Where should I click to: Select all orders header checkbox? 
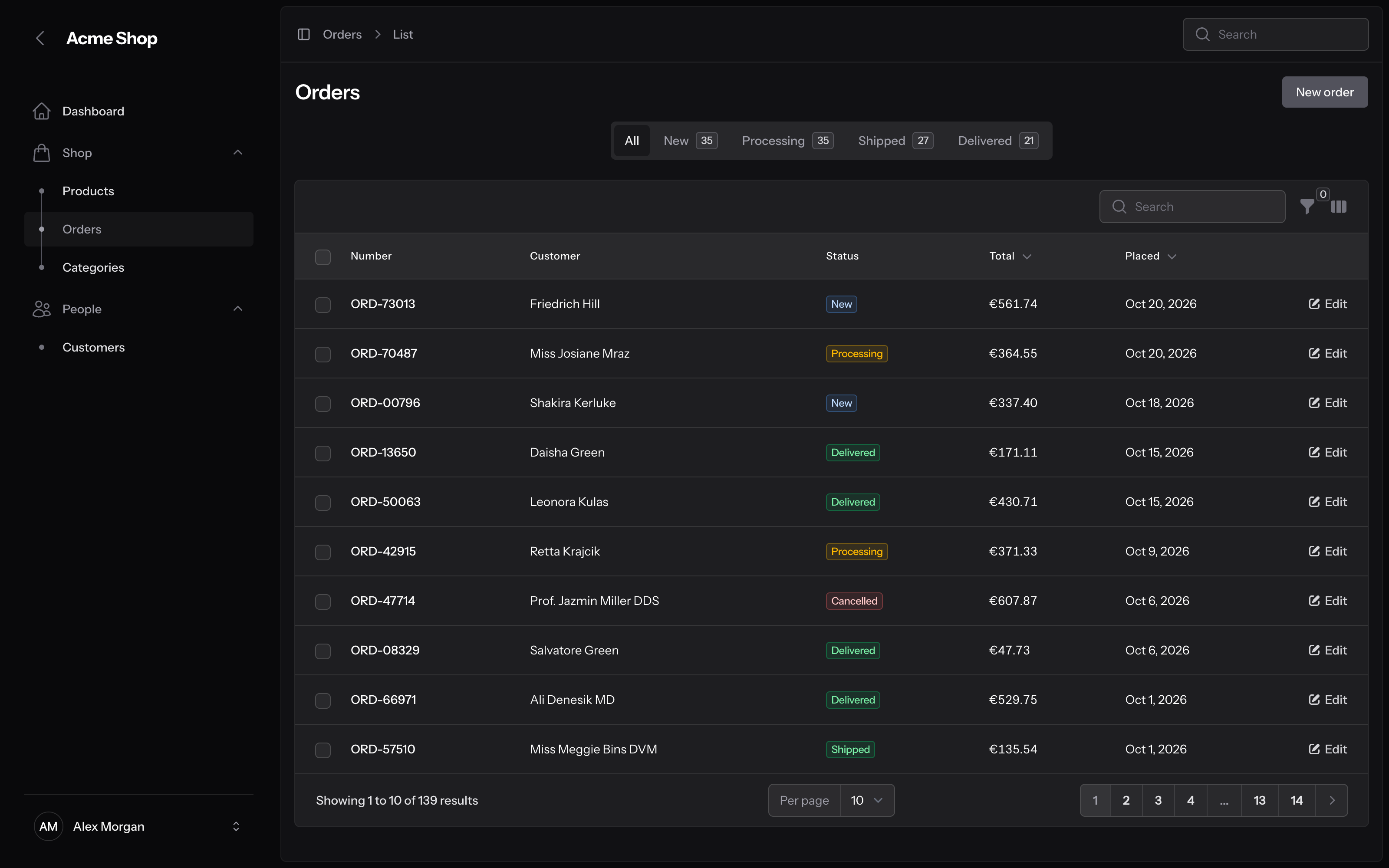323,256
